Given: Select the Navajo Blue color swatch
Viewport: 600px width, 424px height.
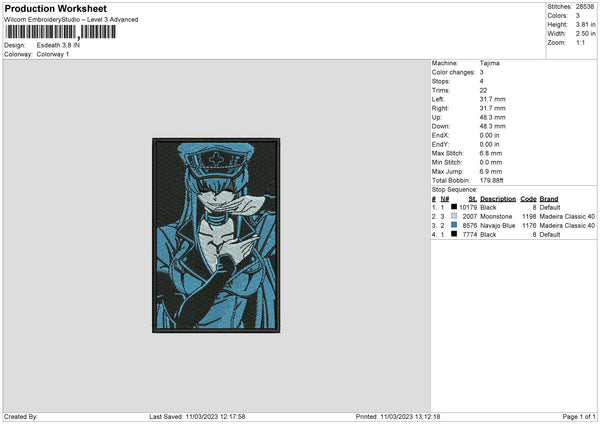Looking at the screenshot, I should pos(454,225).
